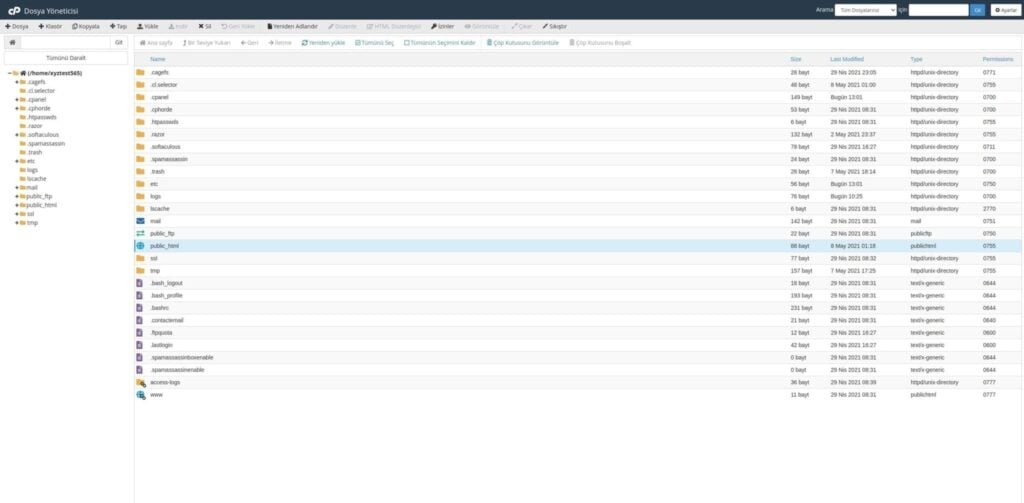Sort by the Type column header

click(x=916, y=59)
